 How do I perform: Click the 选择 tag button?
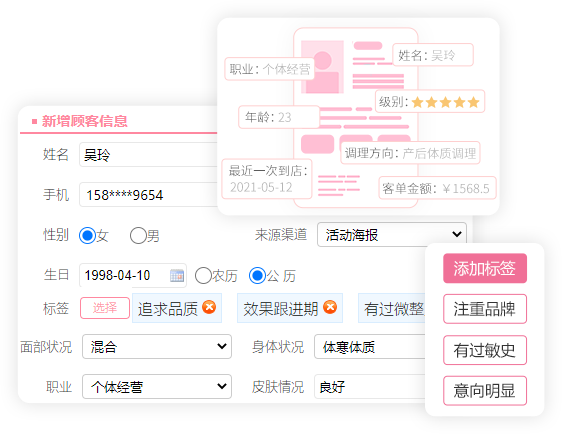point(105,308)
